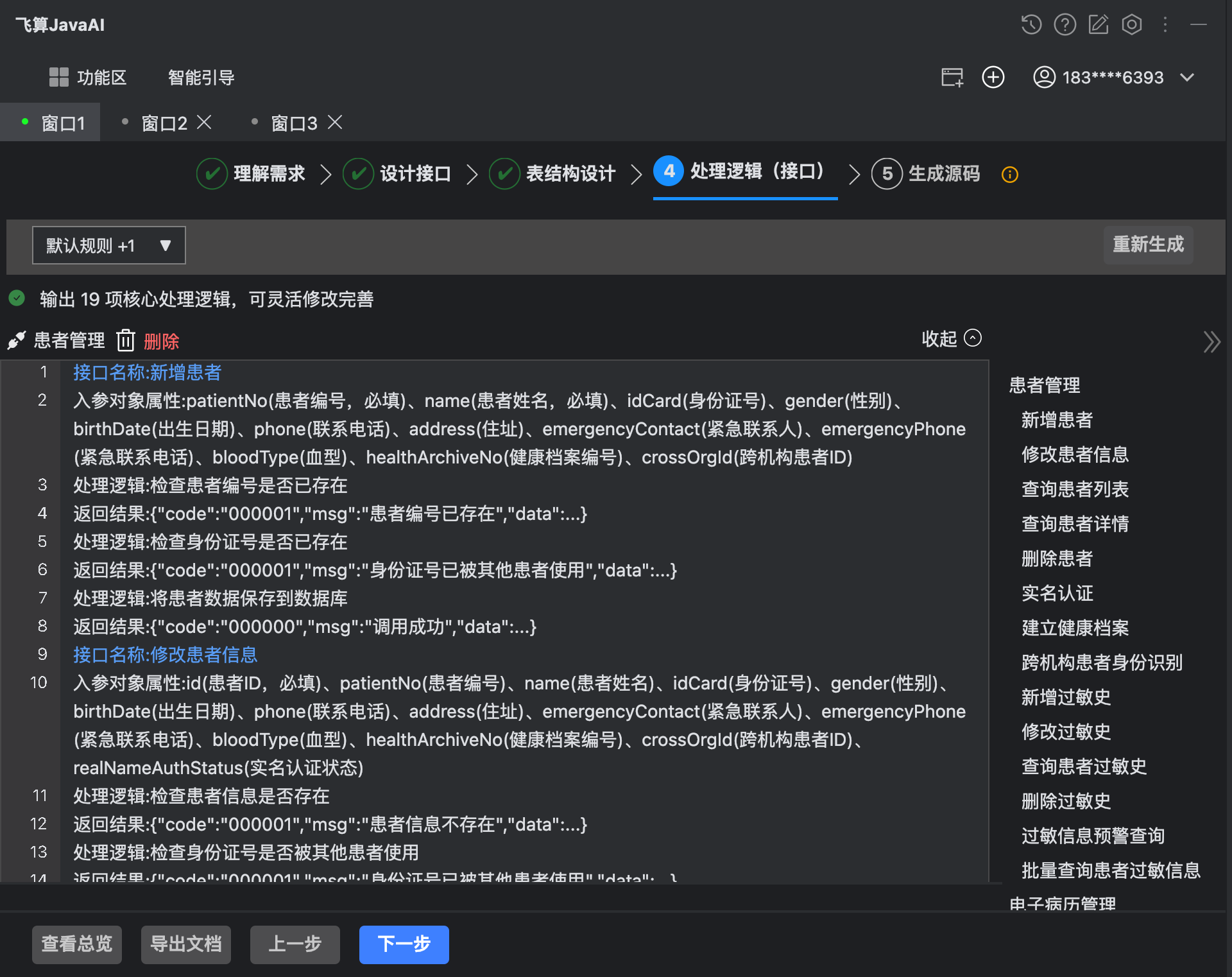Click the double chevron collapse sidebar icon
Screen dimensions: 1232x977
pyautogui.click(x=1211, y=342)
